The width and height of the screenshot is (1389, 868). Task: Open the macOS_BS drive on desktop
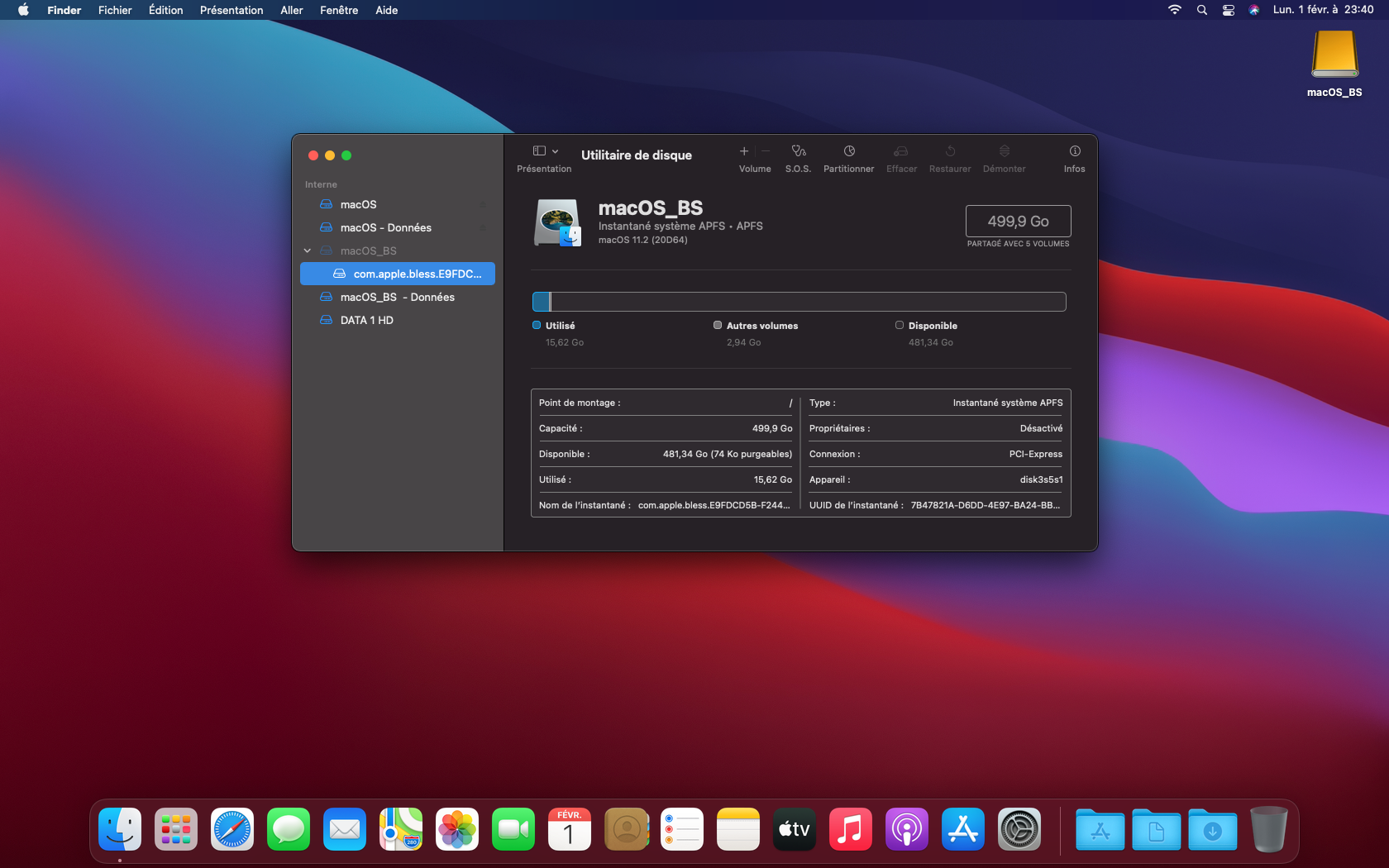tap(1334, 55)
